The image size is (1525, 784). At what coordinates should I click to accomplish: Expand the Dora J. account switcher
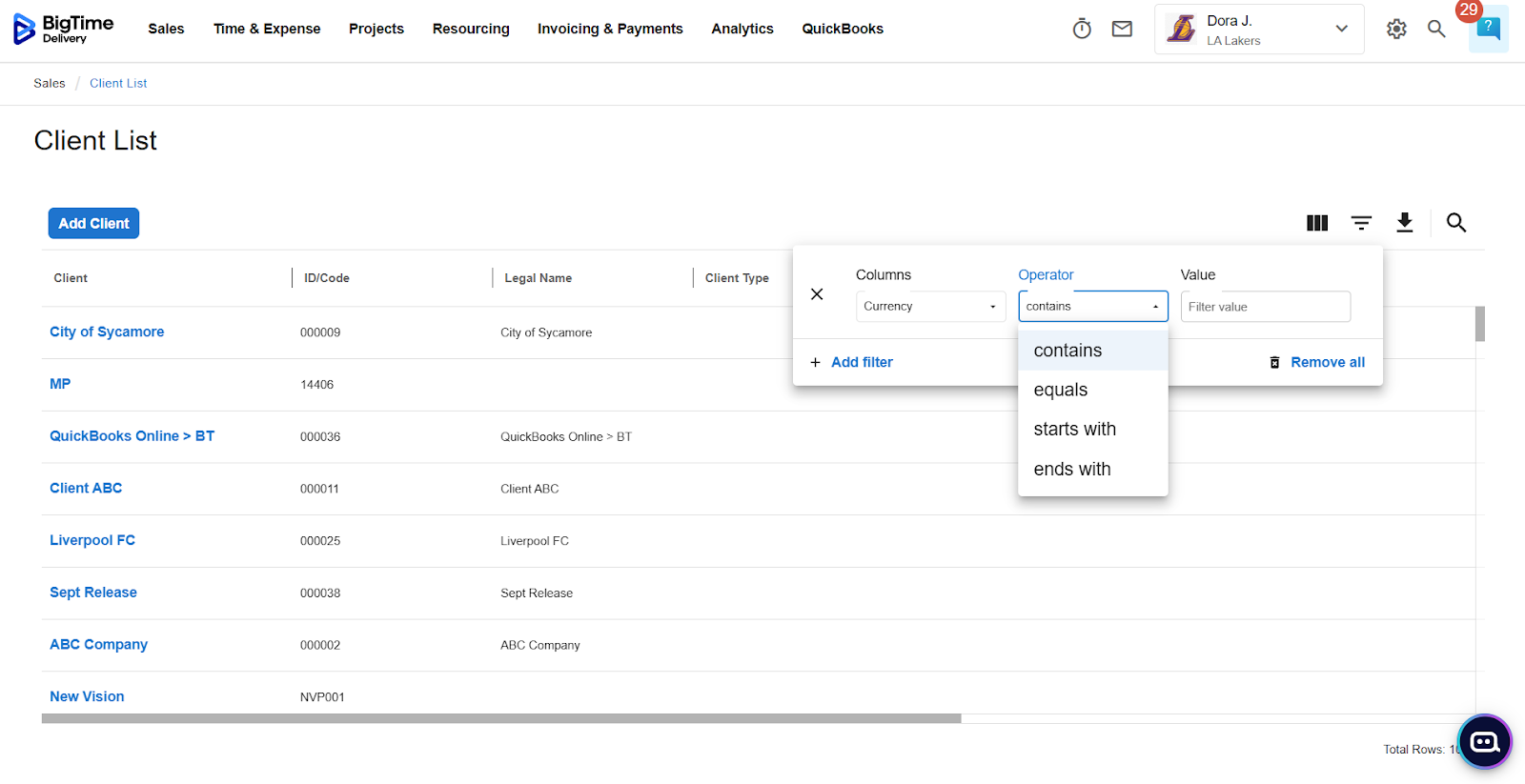pyautogui.click(x=1258, y=30)
